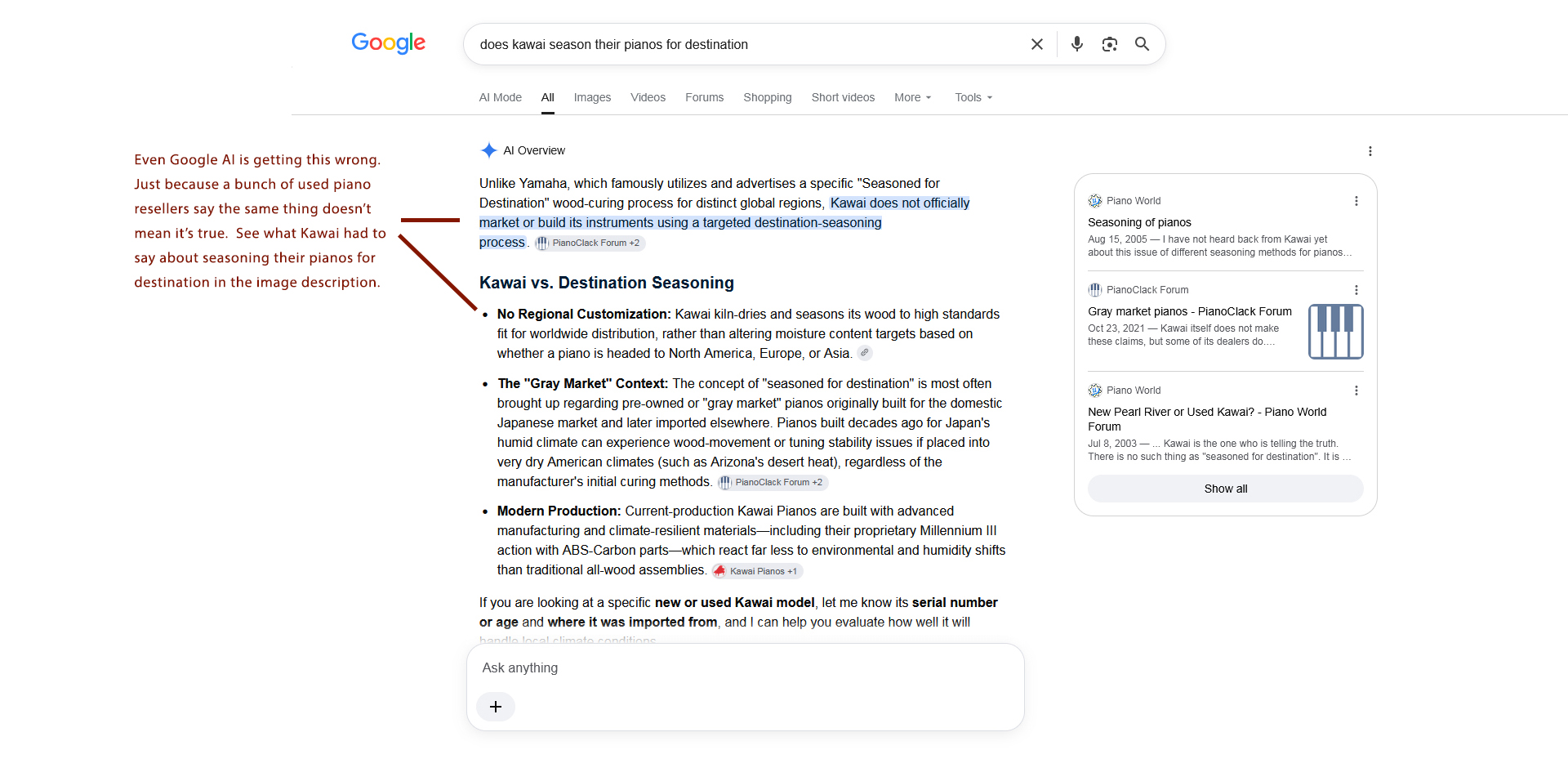The height and width of the screenshot is (759, 1568).
Task: Click the piano keys thumbnail image
Action: (x=1336, y=332)
